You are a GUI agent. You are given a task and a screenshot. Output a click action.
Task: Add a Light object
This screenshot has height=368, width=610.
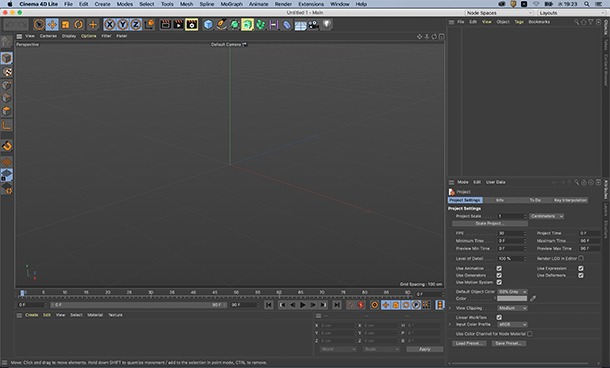pos(327,25)
